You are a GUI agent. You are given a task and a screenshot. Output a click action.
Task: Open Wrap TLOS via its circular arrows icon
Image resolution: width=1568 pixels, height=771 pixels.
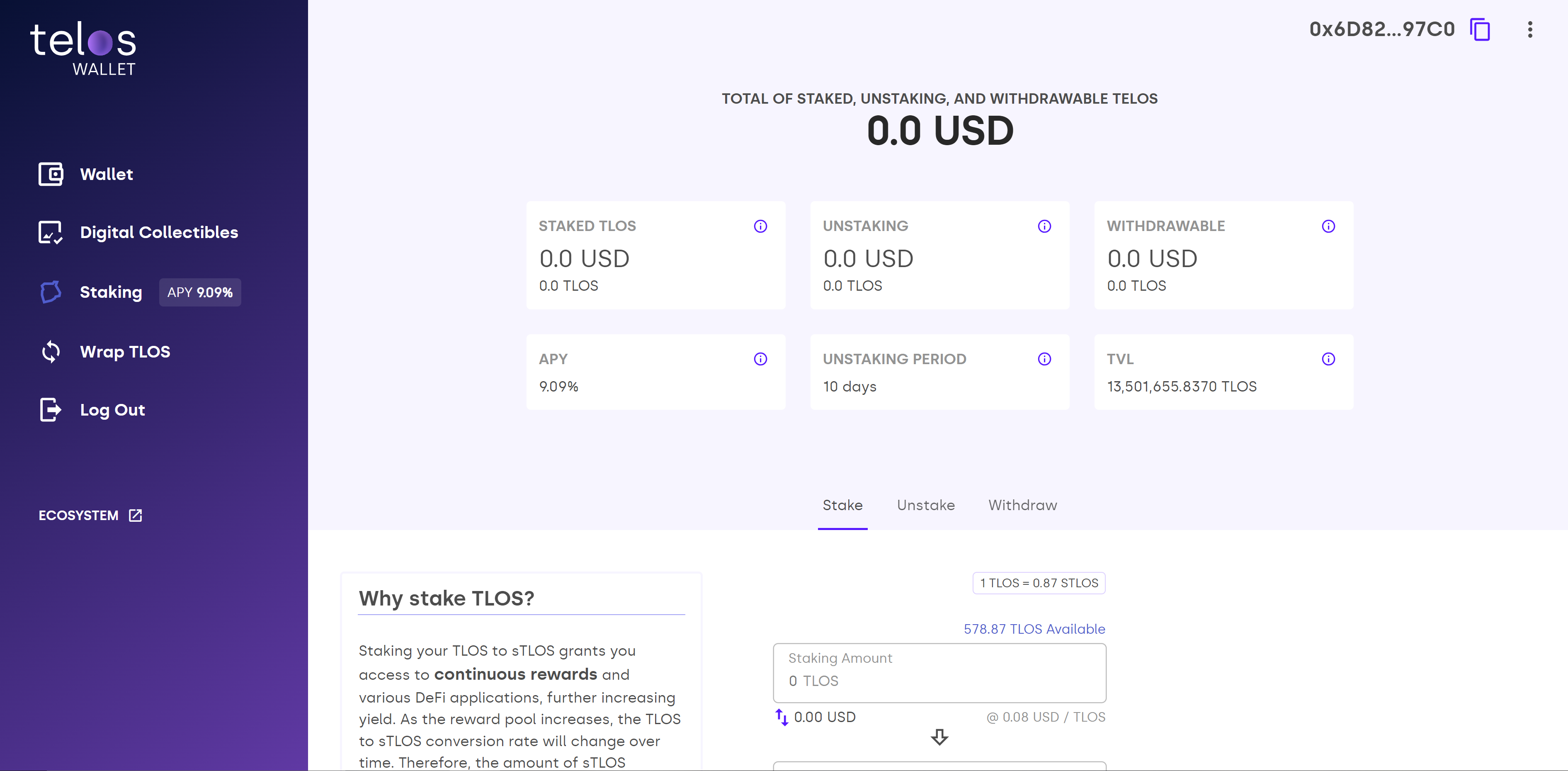[x=51, y=351]
